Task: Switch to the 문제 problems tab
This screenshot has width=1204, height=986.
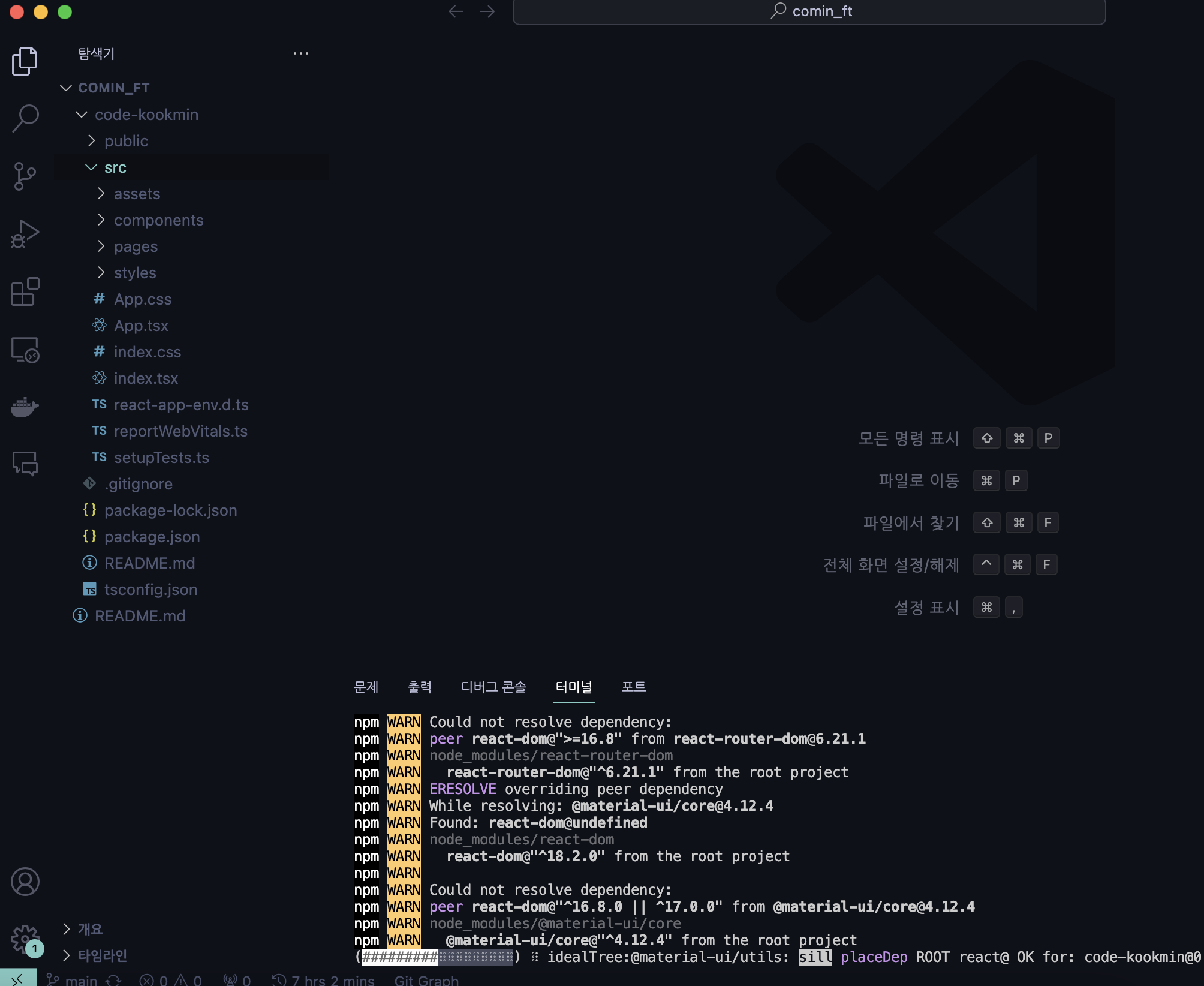Action: [x=366, y=687]
